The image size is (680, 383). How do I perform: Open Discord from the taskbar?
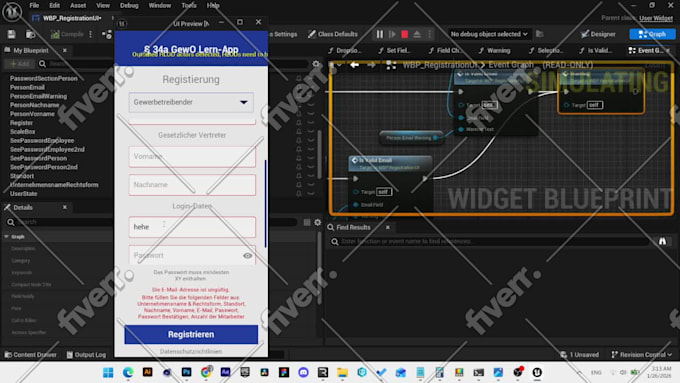pos(303,372)
